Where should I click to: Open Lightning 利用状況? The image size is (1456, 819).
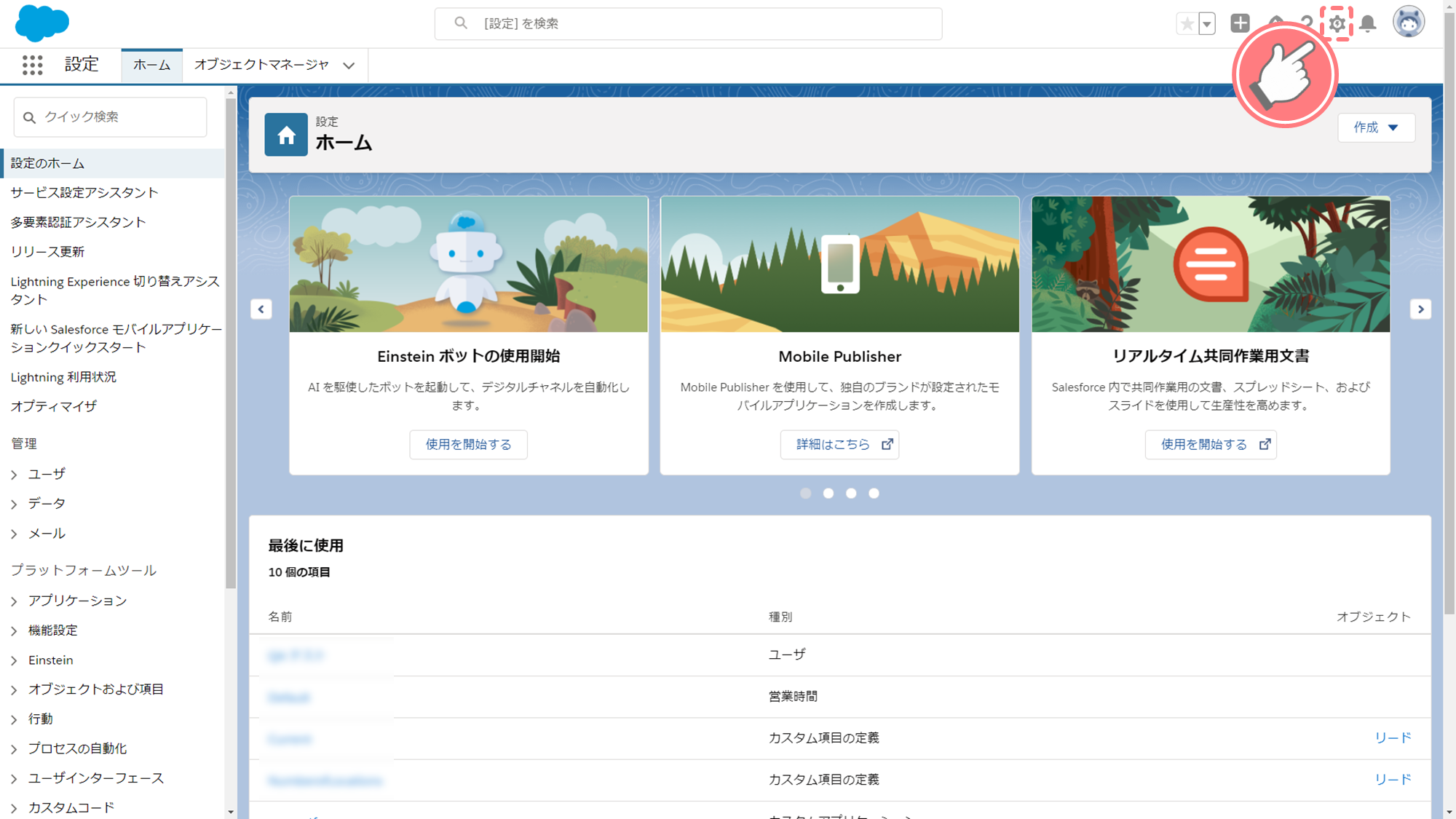(x=63, y=377)
